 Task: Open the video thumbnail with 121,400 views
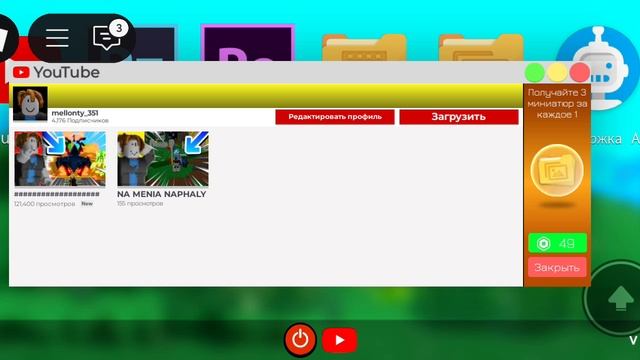point(60,159)
